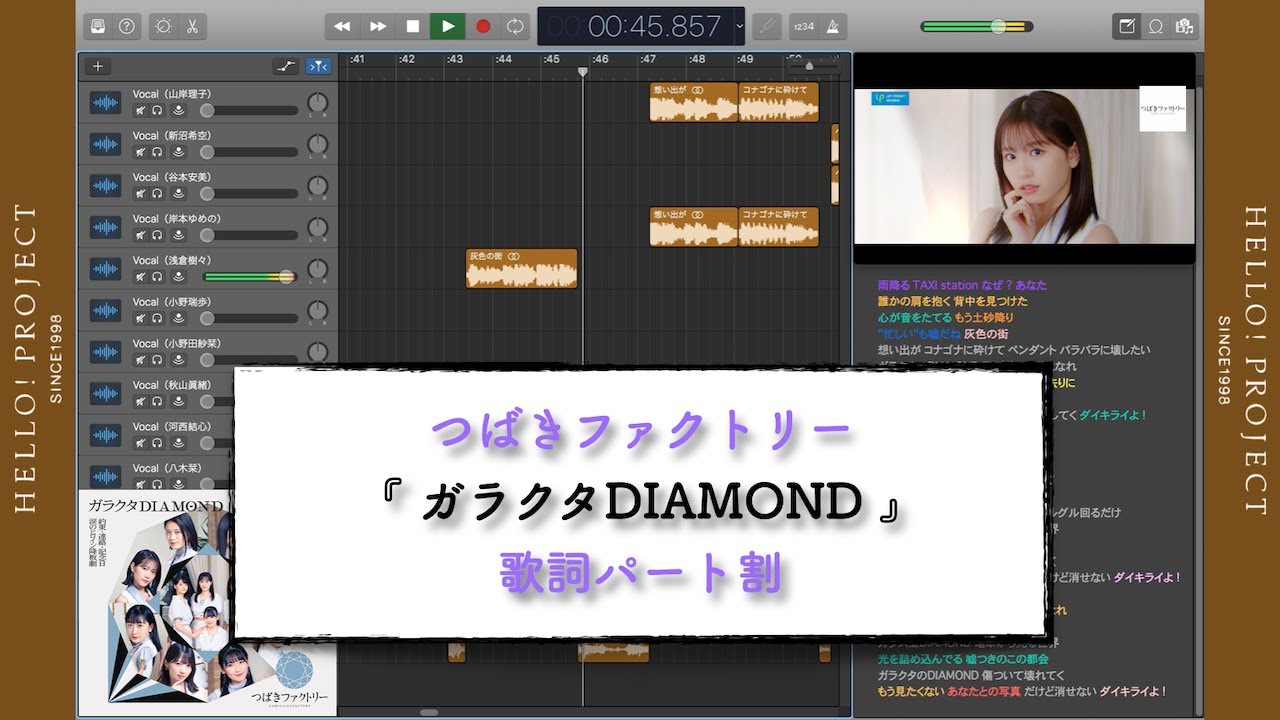The height and width of the screenshot is (720, 1280).
Task: Click the pan knob of Vocal（山岸理子）
Action: [x=318, y=103]
